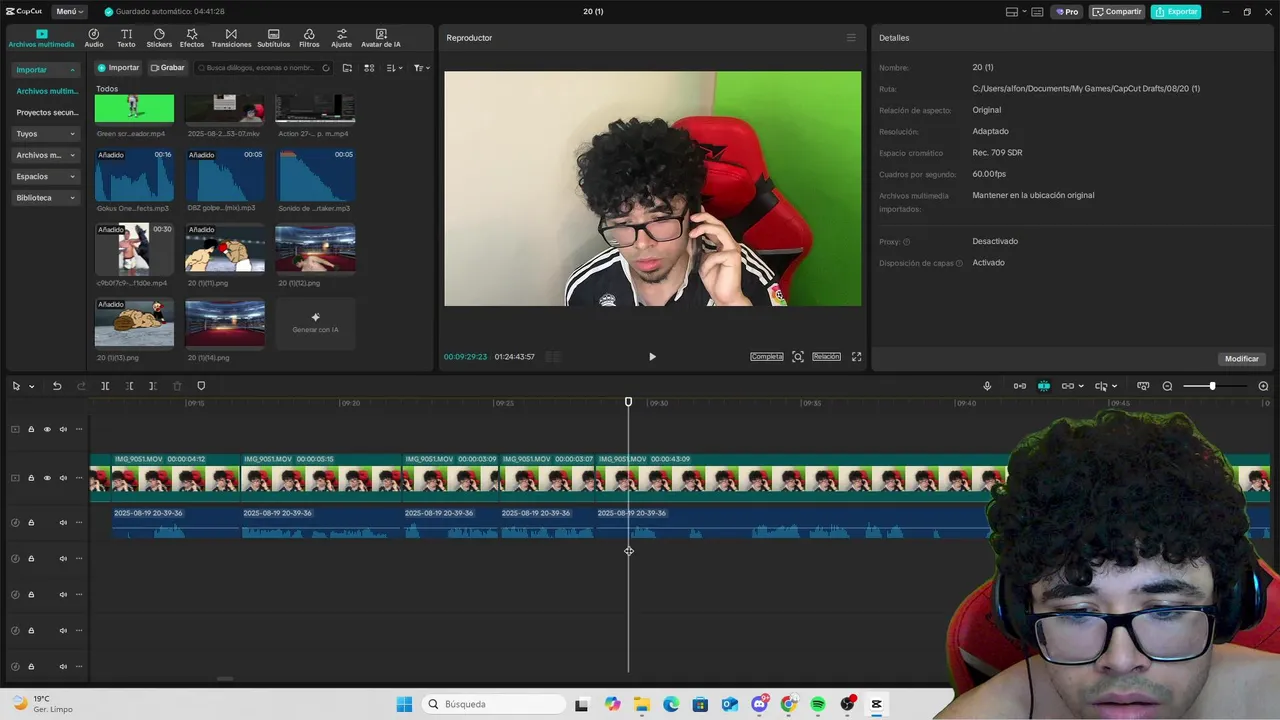Click the Modificar button

click(x=1242, y=359)
